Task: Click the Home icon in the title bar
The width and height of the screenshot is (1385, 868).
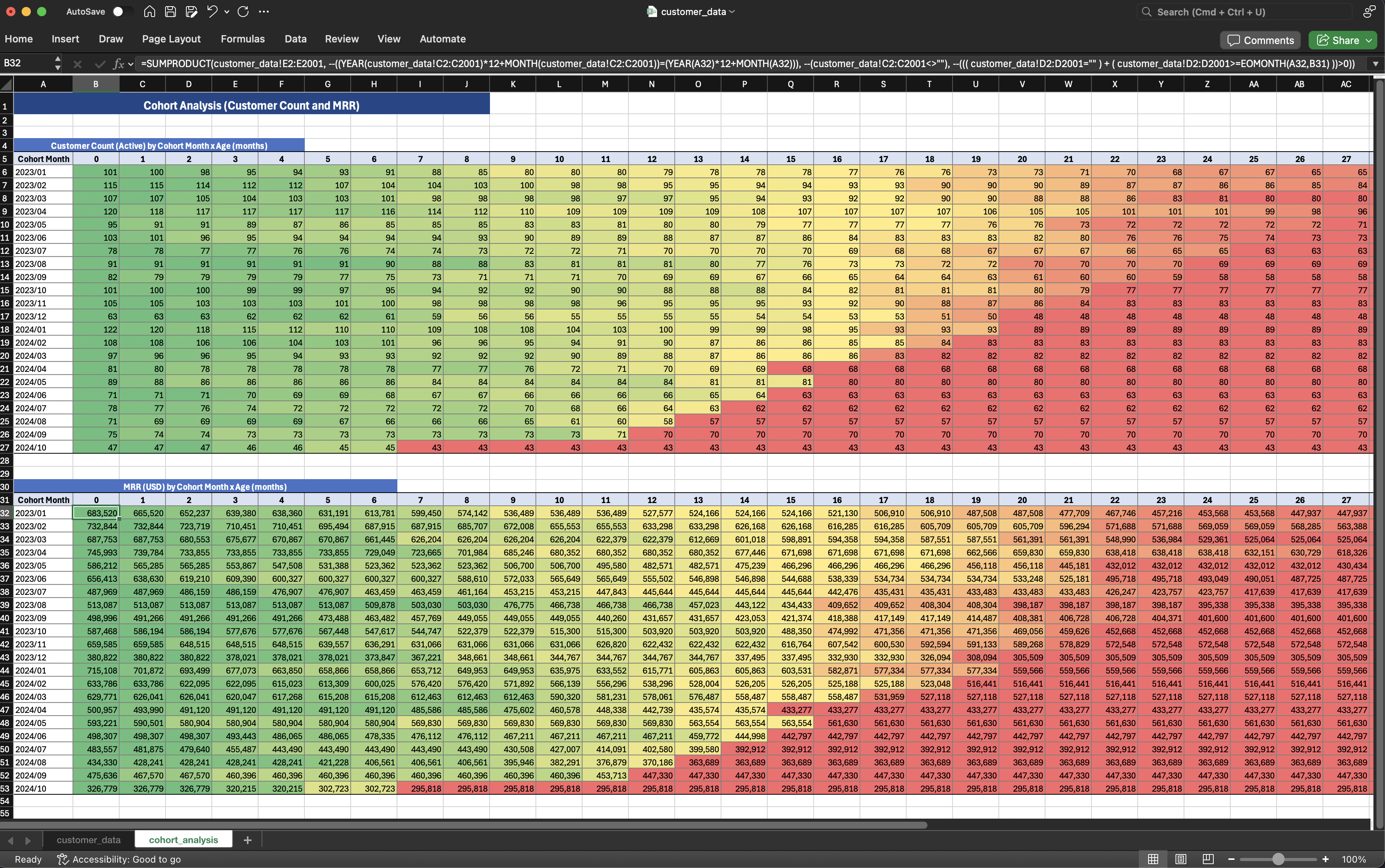Action: (x=149, y=12)
